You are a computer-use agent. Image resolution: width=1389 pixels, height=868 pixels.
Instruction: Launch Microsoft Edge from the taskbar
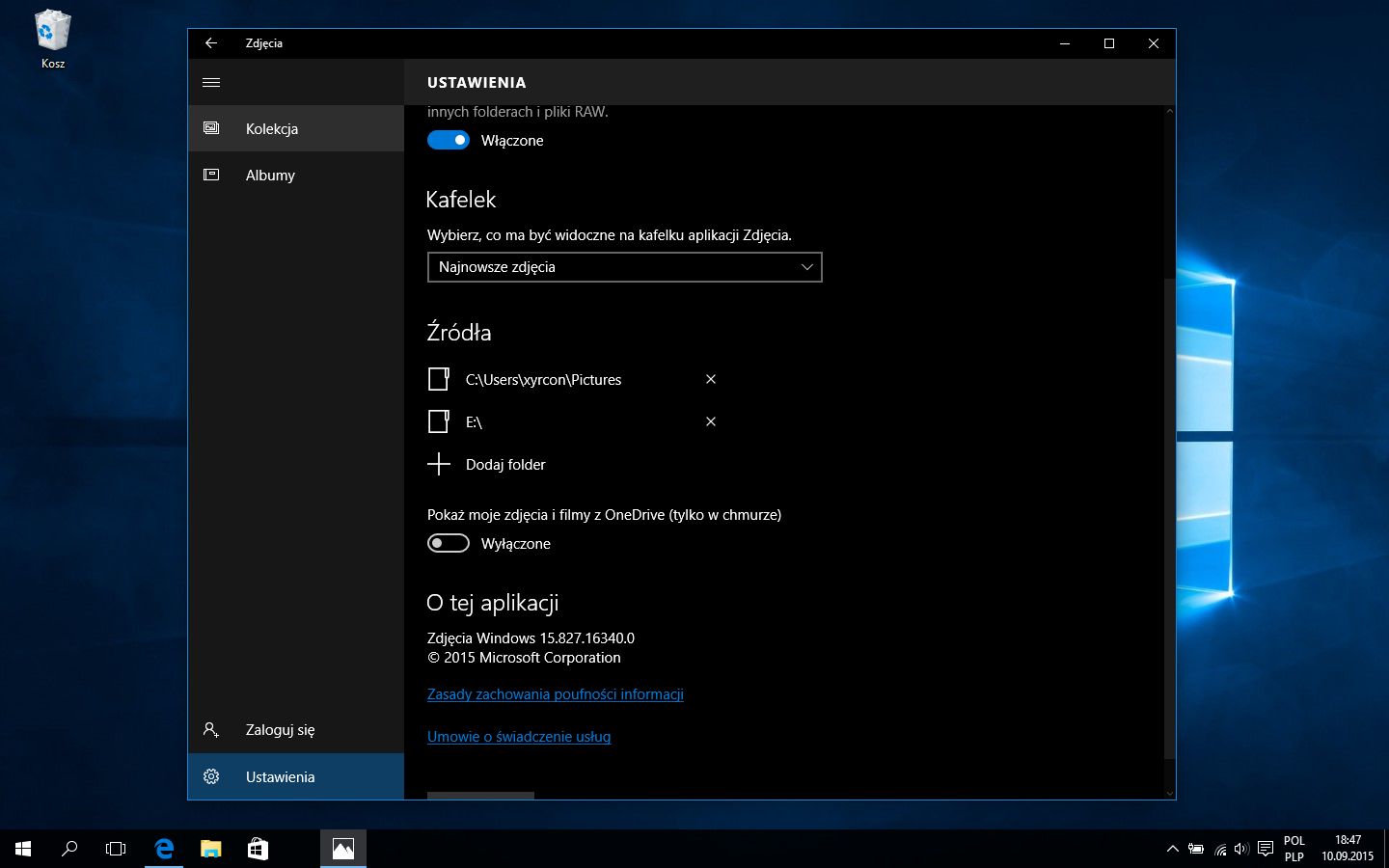coord(164,849)
